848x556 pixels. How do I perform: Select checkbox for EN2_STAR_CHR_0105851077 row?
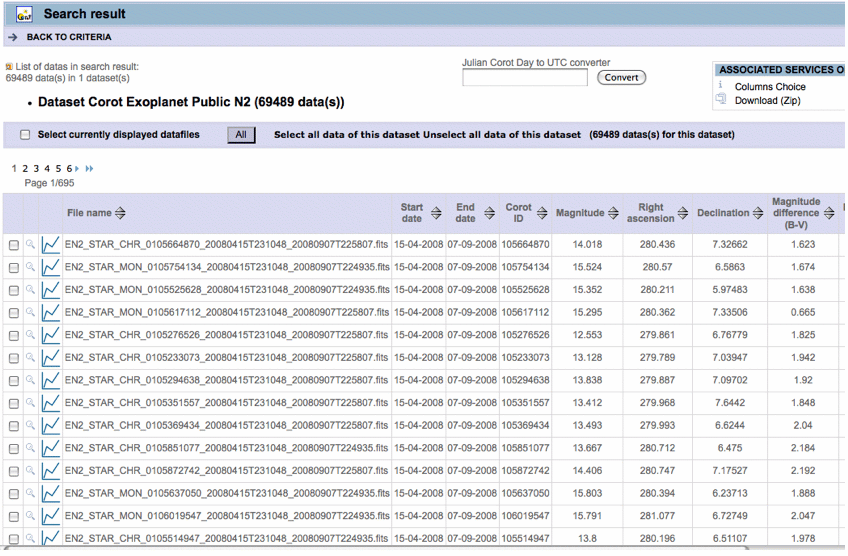[14, 450]
